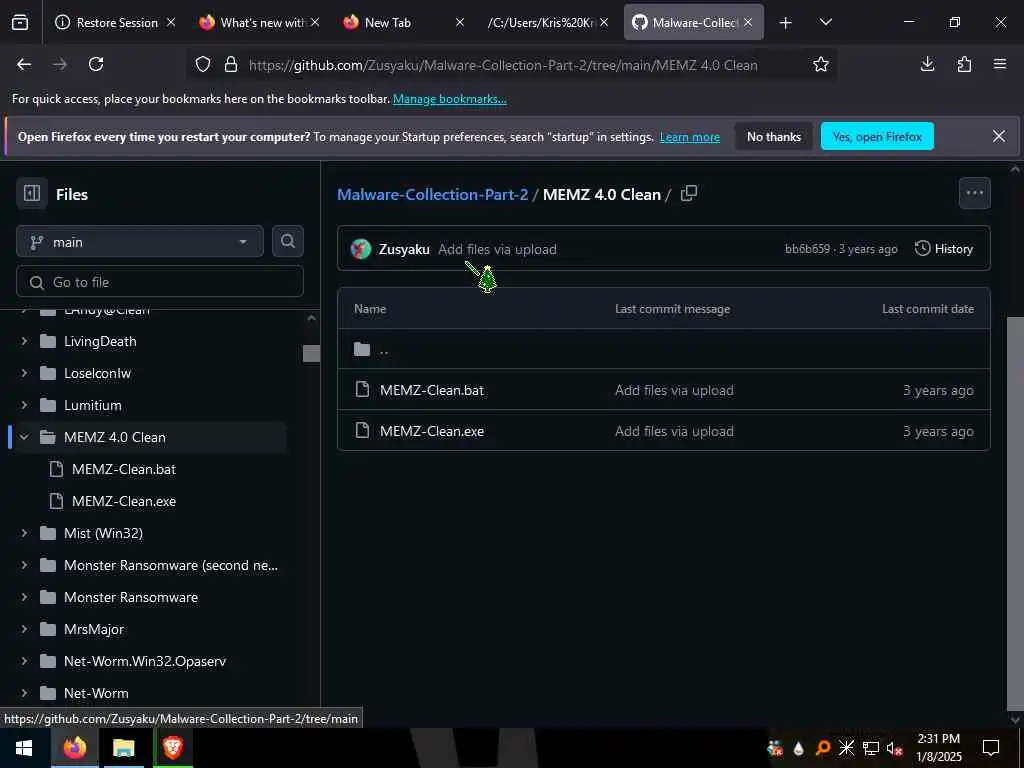Viewport: 1024px width, 768px height.
Task: Open the Windows Start menu
Action: pos(25,748)
